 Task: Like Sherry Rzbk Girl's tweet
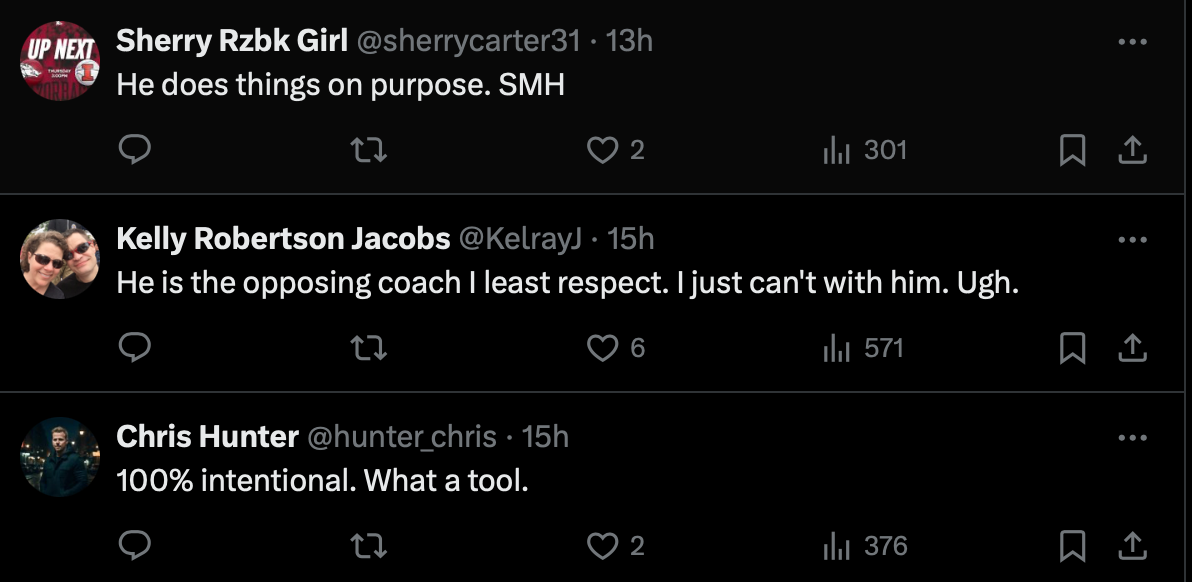click(602, 150)
